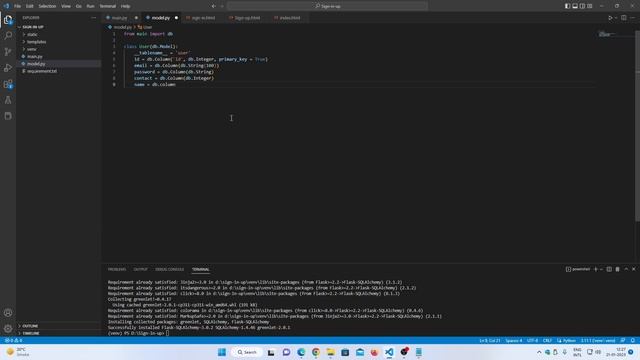Toggle secondary sidebar layout icon
The width and height of the screenshot is (640, 360).
(582, 6)
